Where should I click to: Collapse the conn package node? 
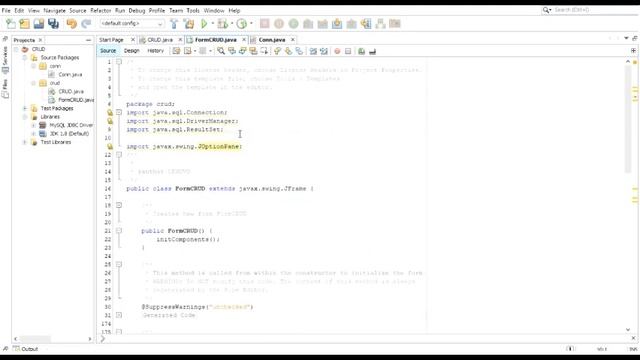(34, 66)
